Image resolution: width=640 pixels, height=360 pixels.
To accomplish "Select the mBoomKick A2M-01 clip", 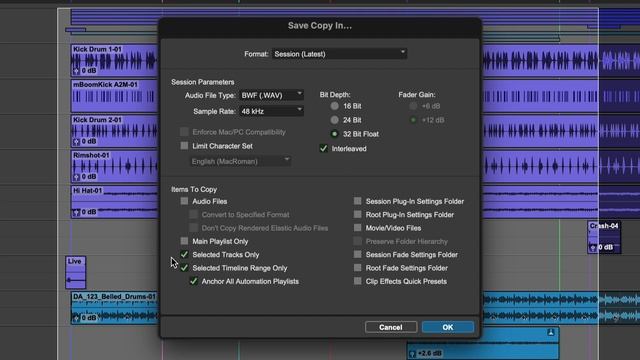I will coord(114,96).
